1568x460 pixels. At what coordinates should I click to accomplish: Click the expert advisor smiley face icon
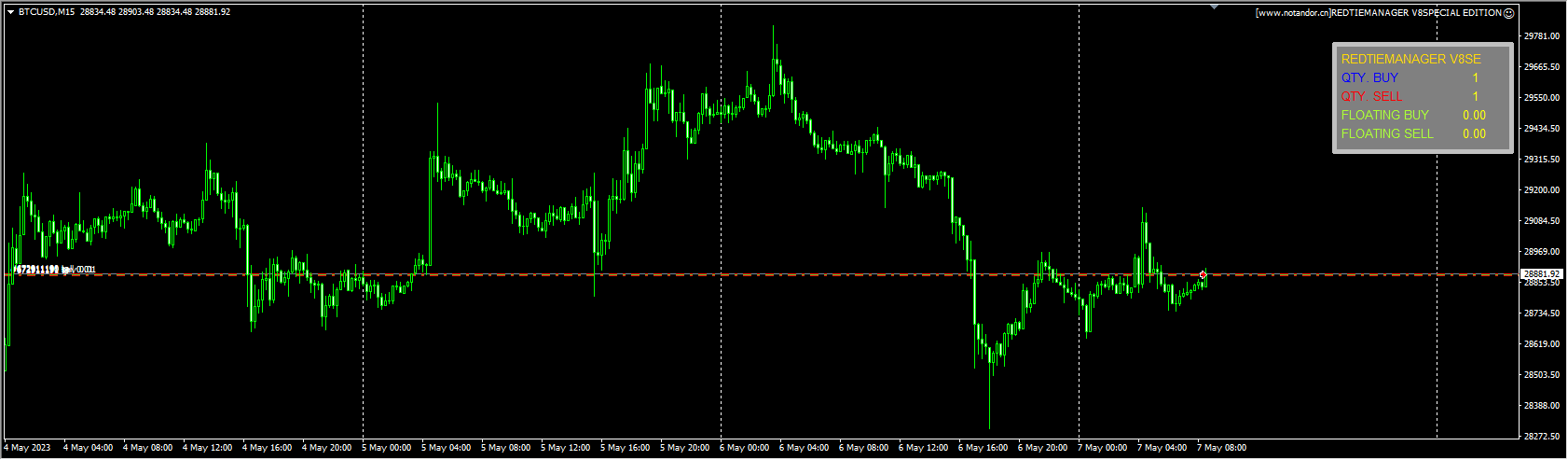click(1509, 13)
